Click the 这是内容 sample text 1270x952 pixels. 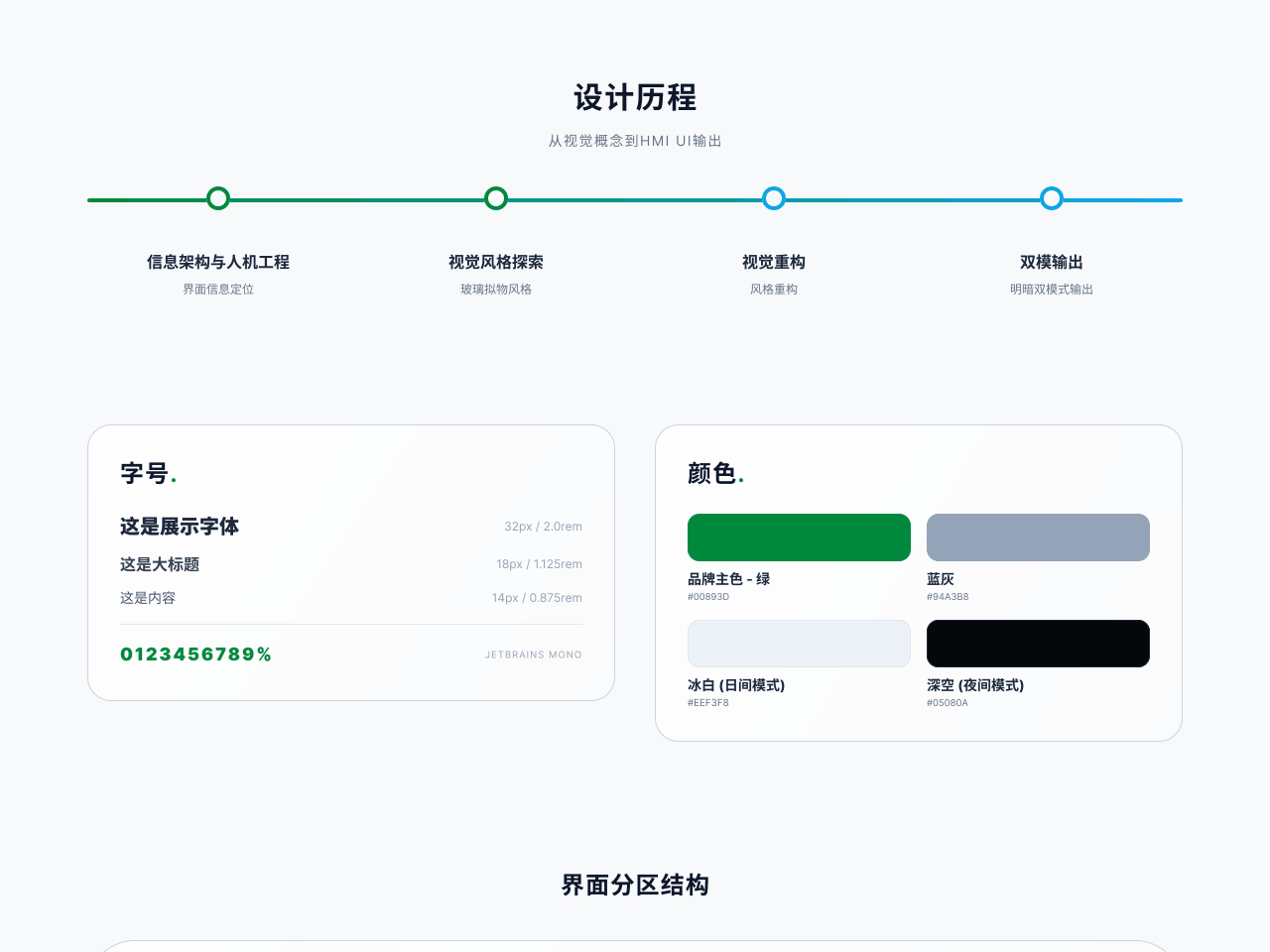(x=148, y=598)
